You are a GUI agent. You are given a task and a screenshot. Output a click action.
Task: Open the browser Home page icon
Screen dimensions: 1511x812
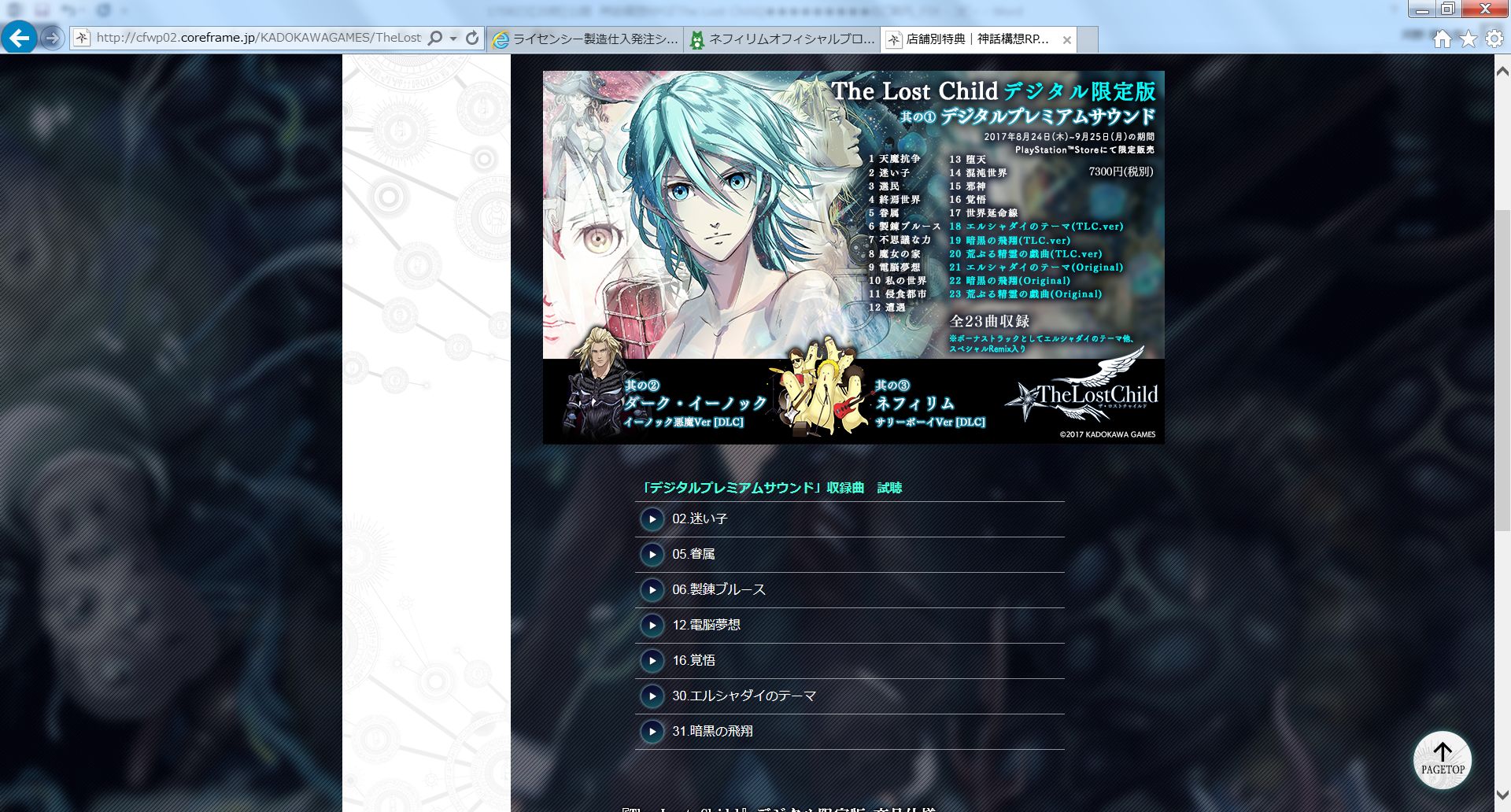[1442, 39]
